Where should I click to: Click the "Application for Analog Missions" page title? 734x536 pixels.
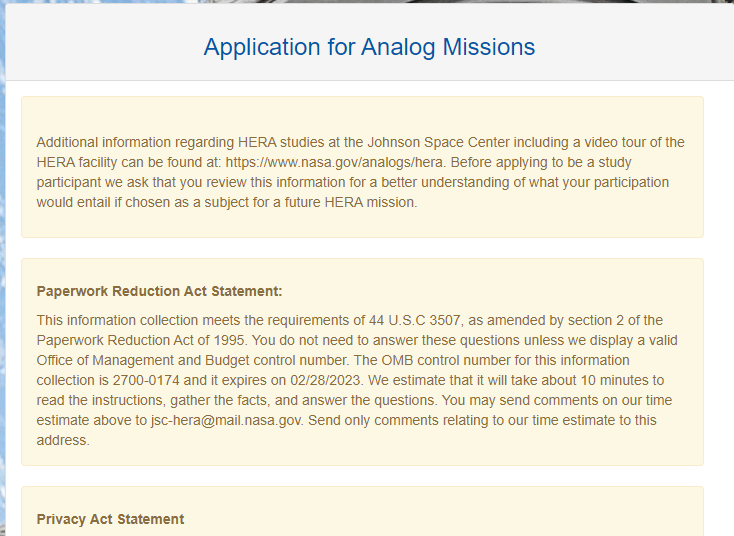coord(369,47)
